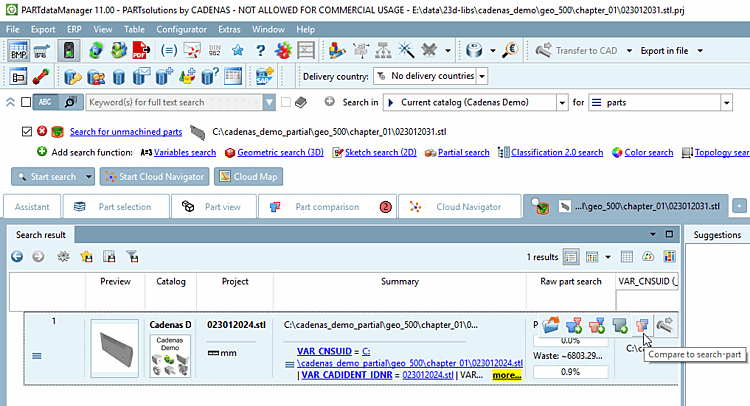Click the Start Cloud Navigator button
This screenshot has height=406, width=750.
pyautogui.click(x=154, y=177)
